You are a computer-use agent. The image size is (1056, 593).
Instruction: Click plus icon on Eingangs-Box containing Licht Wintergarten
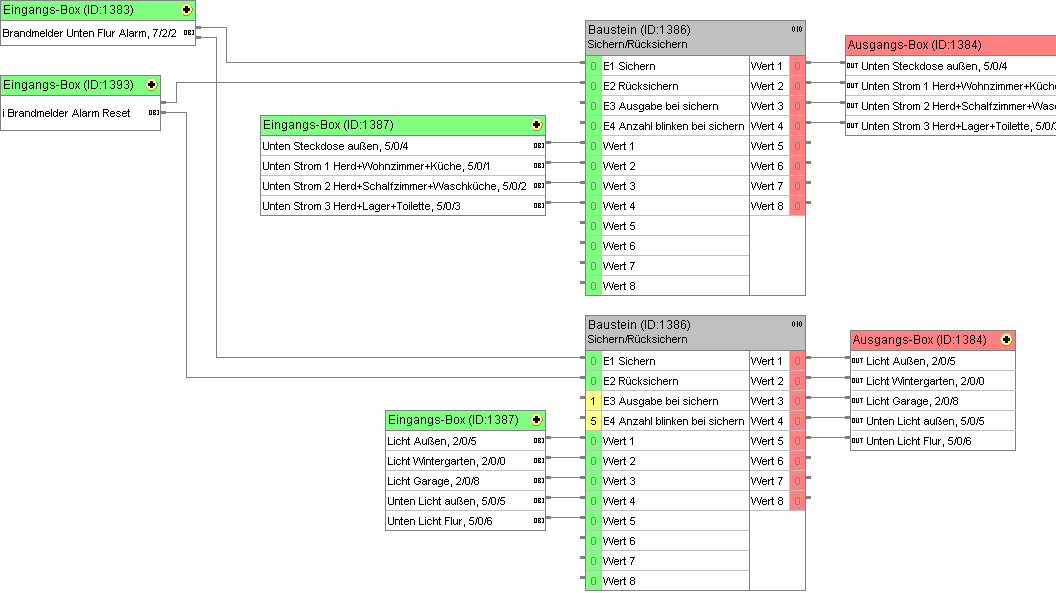point(537,420)
